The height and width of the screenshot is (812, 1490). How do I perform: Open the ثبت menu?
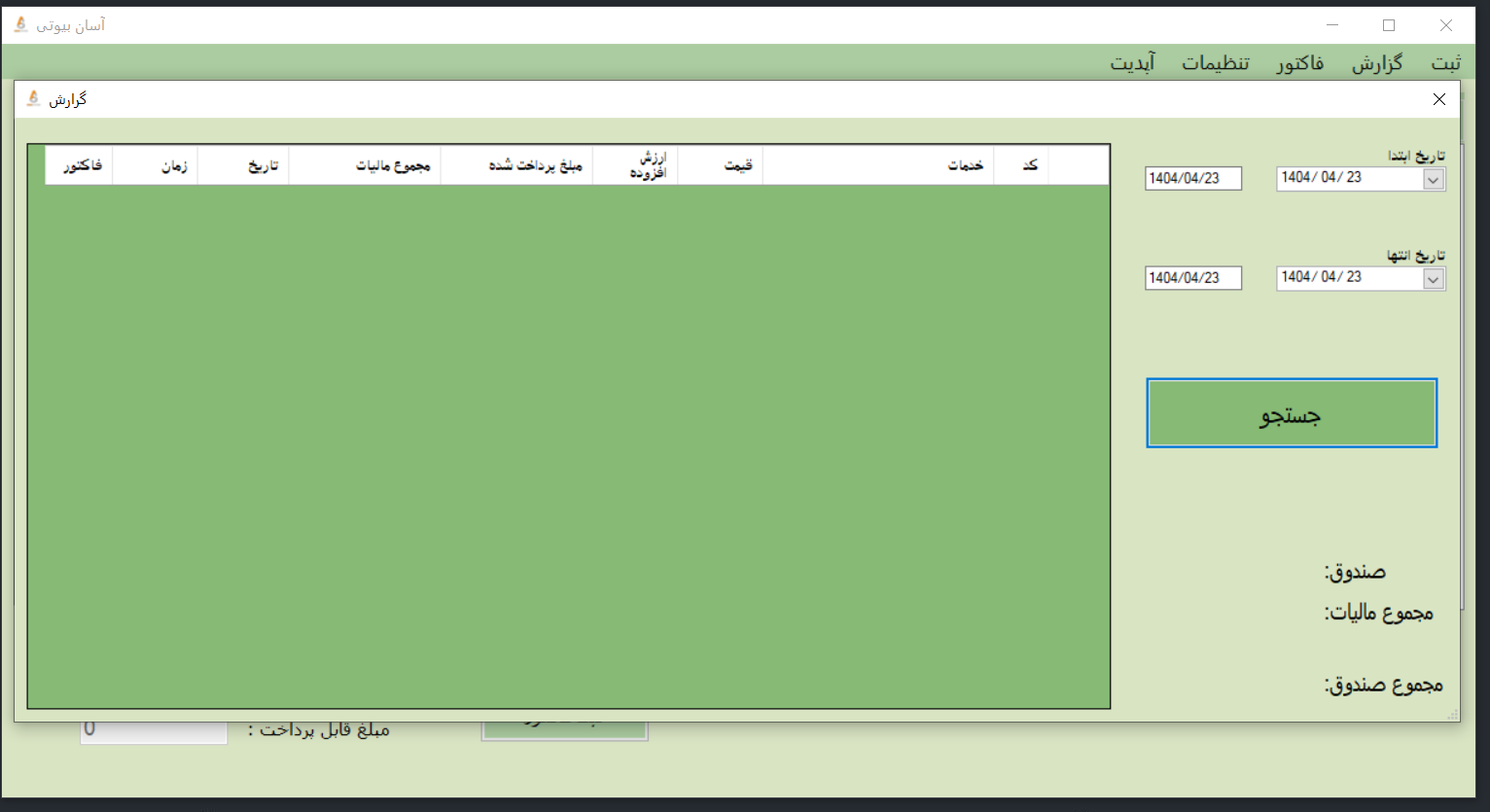1445,63
